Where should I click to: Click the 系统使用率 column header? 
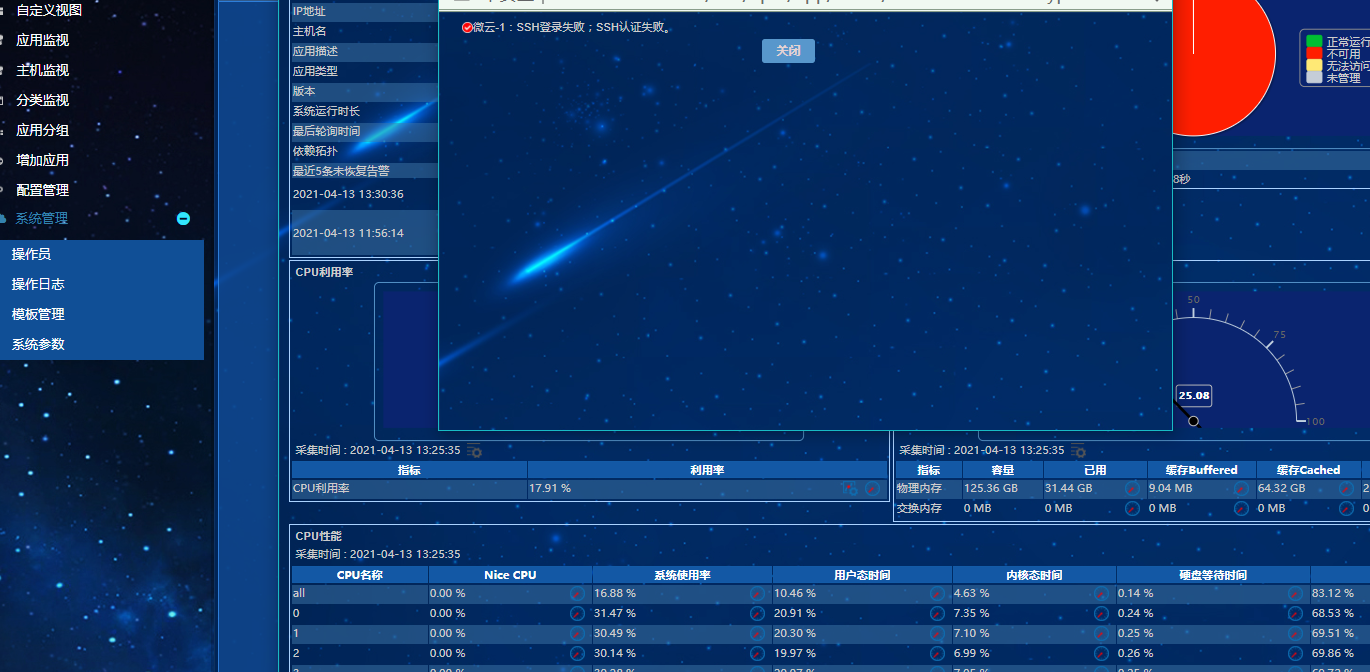(682, 575)
